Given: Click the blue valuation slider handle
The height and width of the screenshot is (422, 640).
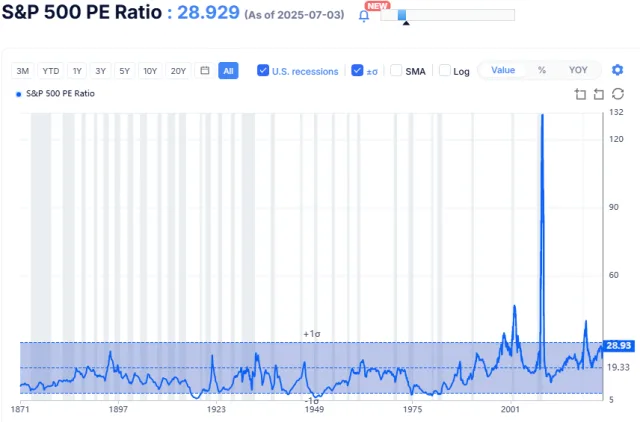Looking at the screenshot, I should [x=402, y=15].
